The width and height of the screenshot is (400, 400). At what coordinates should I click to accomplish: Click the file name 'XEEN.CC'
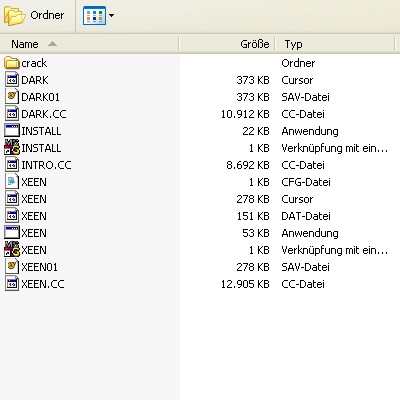[x=43, y=284]
